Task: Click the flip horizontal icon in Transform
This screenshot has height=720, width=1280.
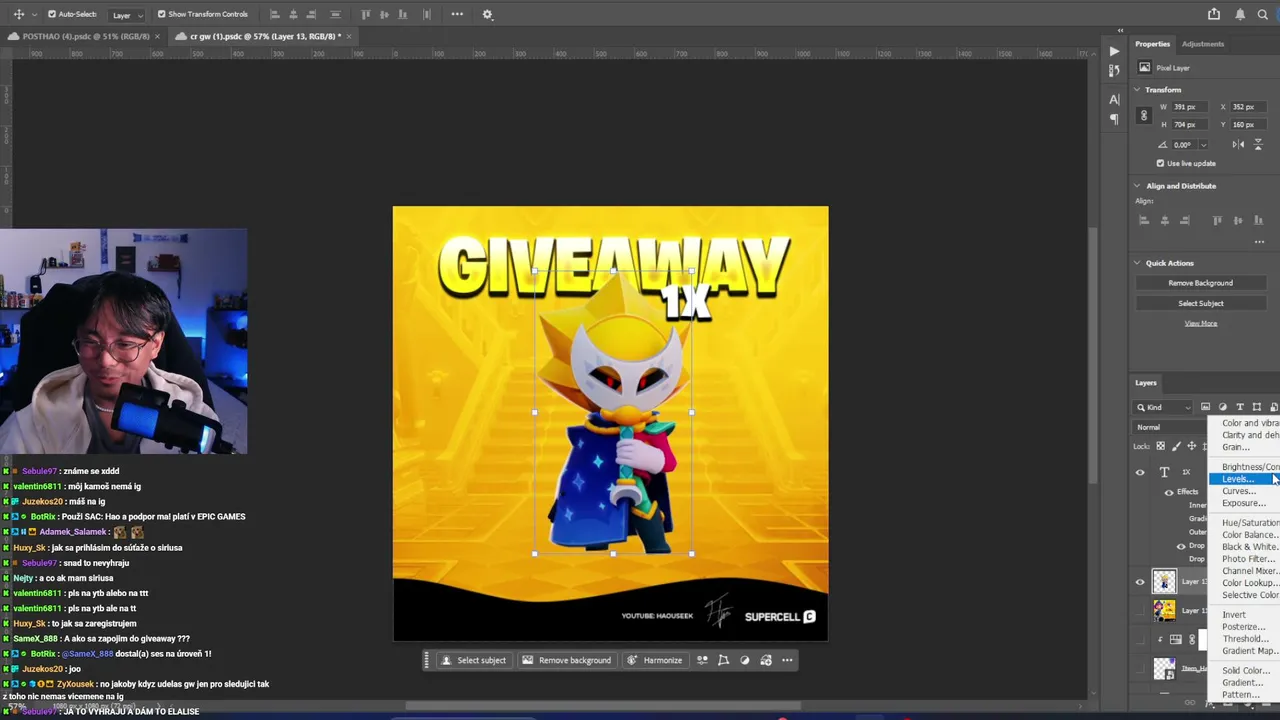Action: 1238,144
